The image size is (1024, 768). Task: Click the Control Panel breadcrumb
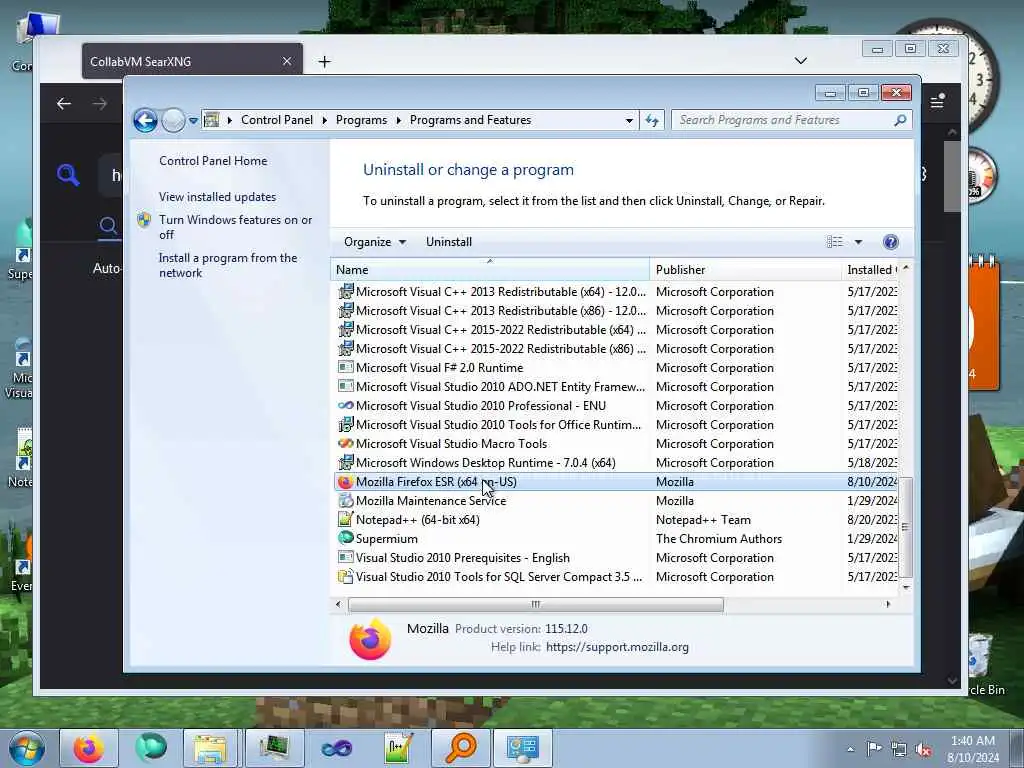(277, 120)
